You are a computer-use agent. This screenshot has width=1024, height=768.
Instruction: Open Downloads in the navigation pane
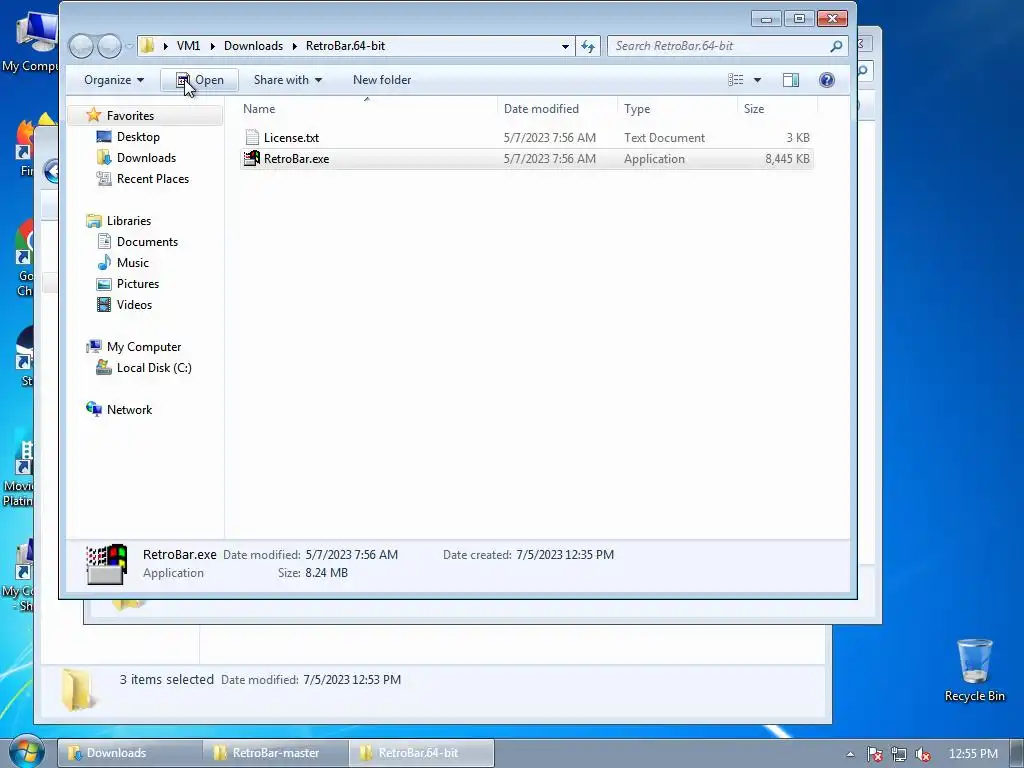pyautogui.click(x=146, y=157)
